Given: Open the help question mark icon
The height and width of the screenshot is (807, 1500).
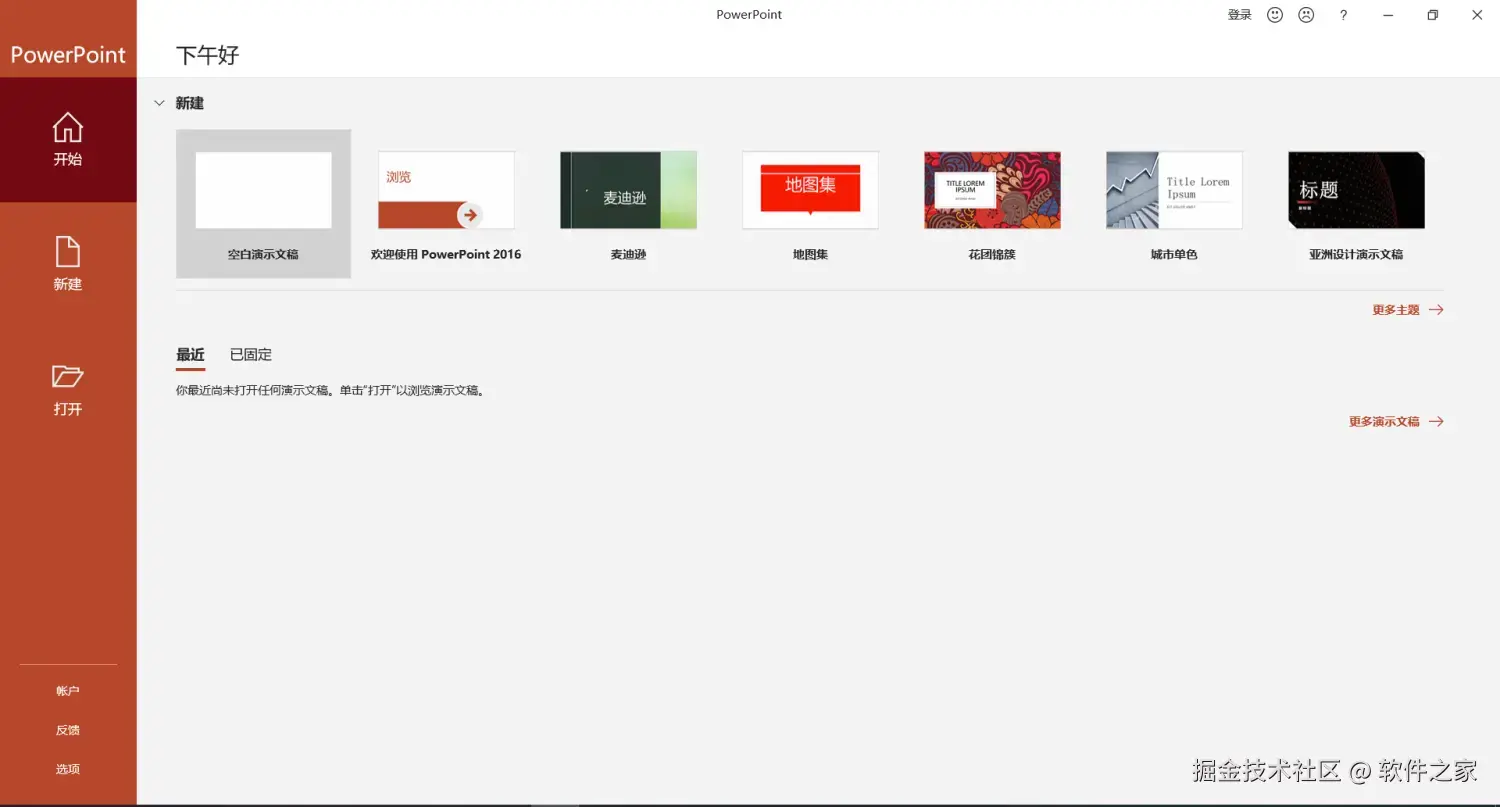Looking at the screenshot, I should point(1344,15).
